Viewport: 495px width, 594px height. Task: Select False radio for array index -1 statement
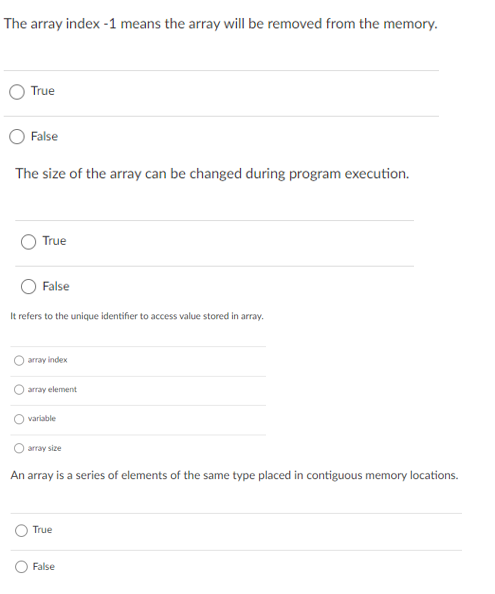[17, 137]
